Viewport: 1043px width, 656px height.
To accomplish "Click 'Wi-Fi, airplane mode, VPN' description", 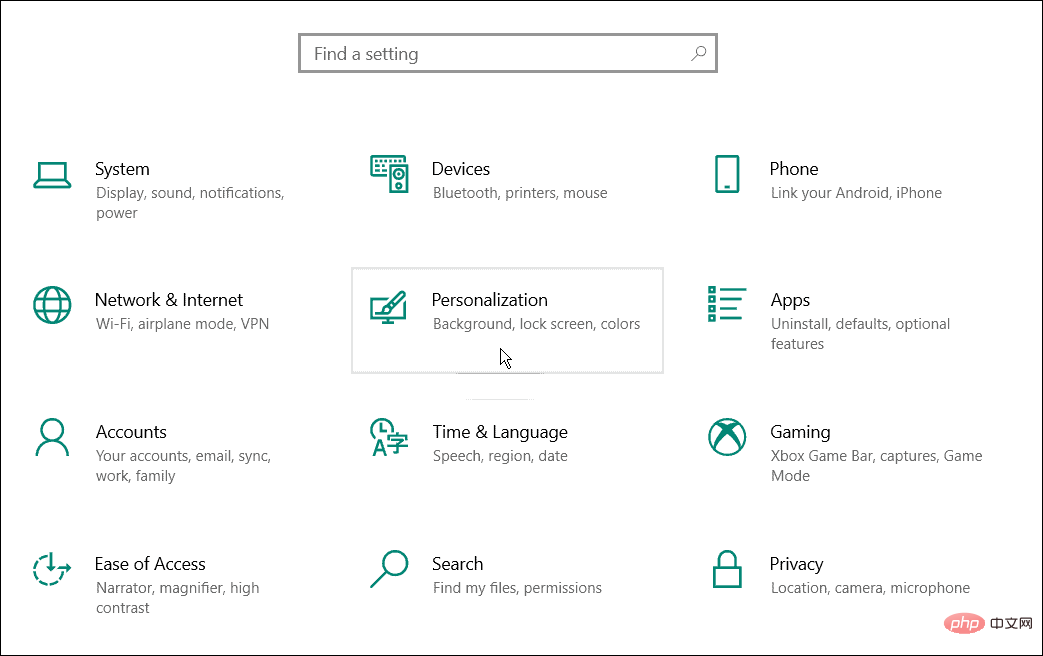I will (x=182, y=324).
